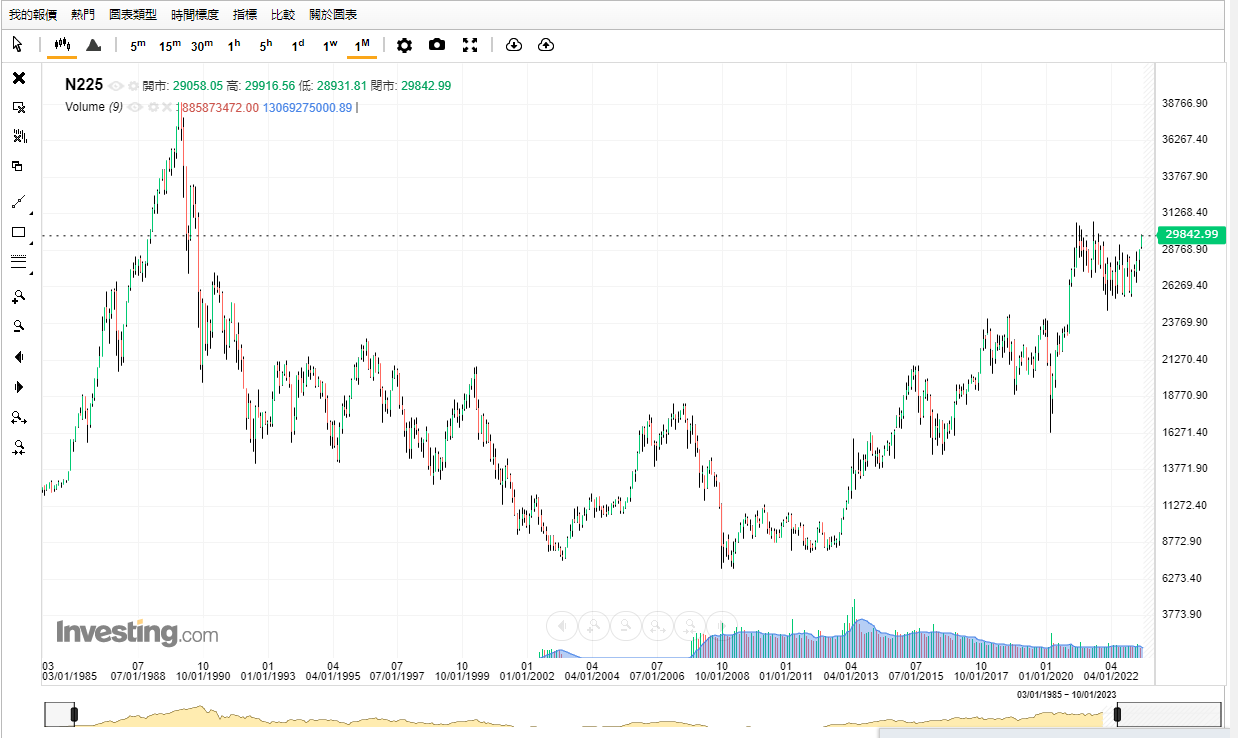Click the Volume indicator label
This screenshot has width=1238, height=738.
tap(94, 107)
